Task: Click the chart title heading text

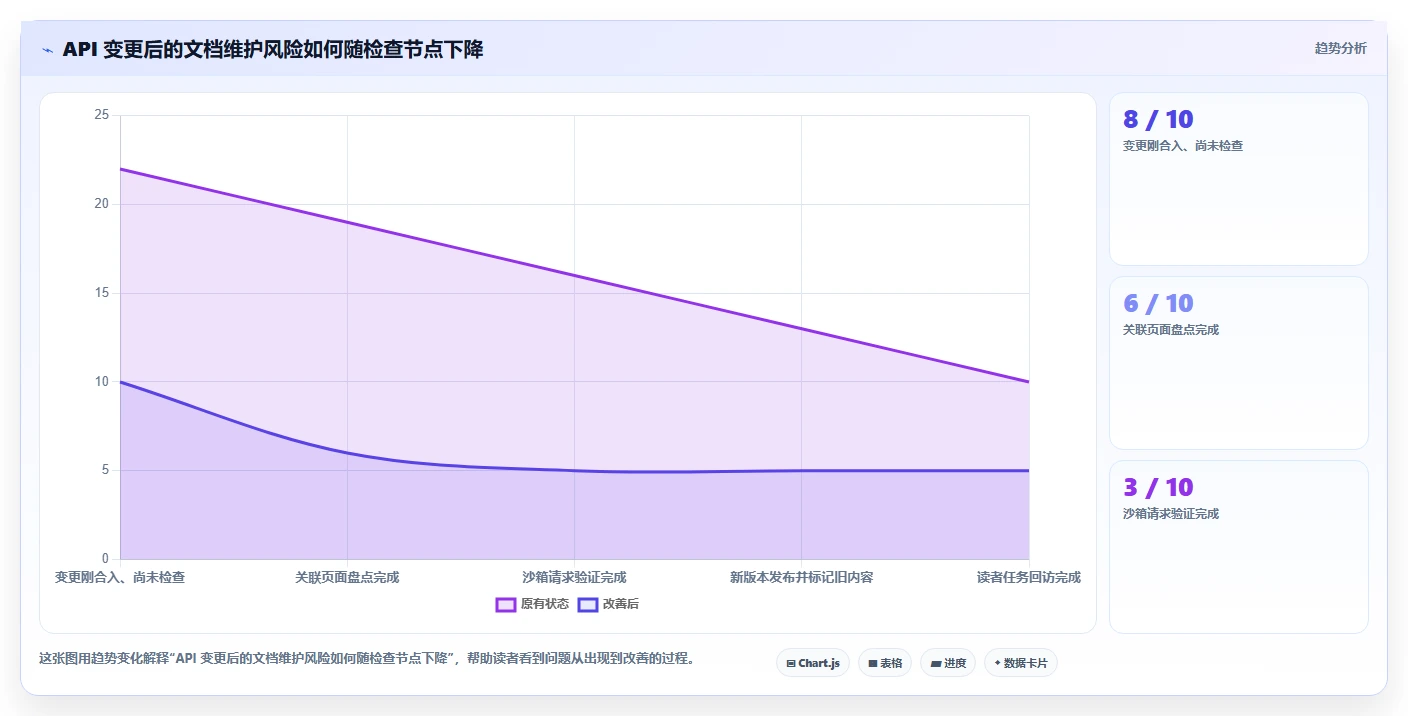Action: [273, 50]
